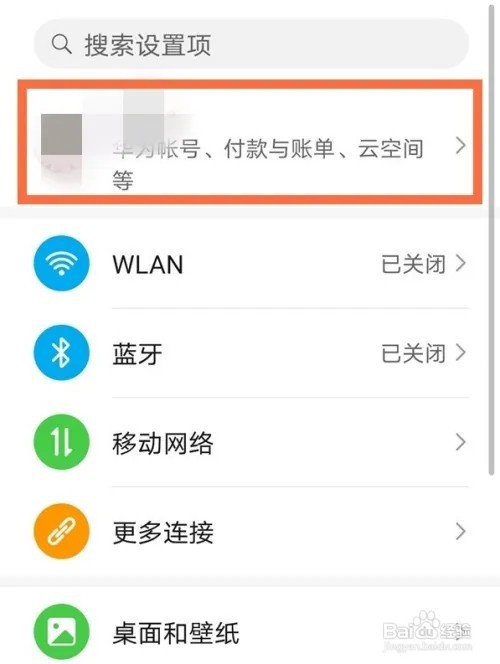This screenshot has height=664, width=500.
Task: Open 蓝牙 已关闭 status
Action: [413, 353]
